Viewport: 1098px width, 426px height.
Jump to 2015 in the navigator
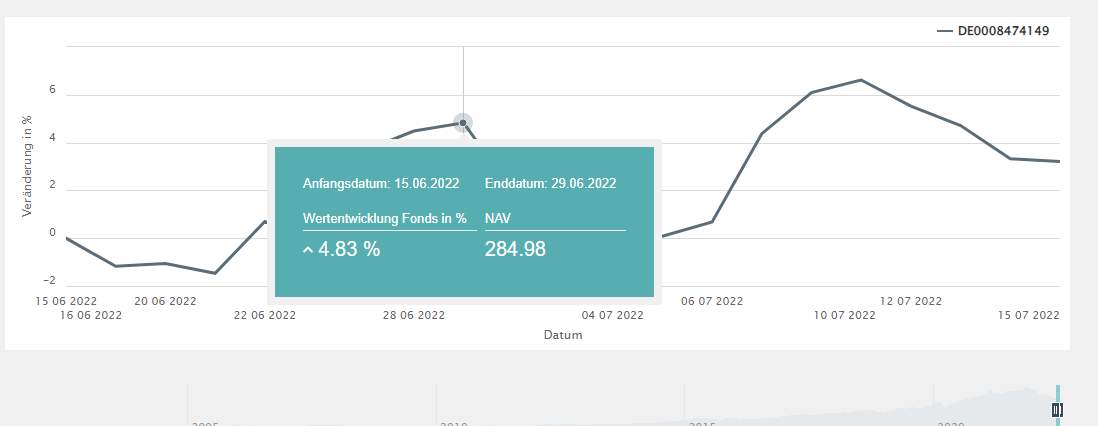(x=701, y=423)
